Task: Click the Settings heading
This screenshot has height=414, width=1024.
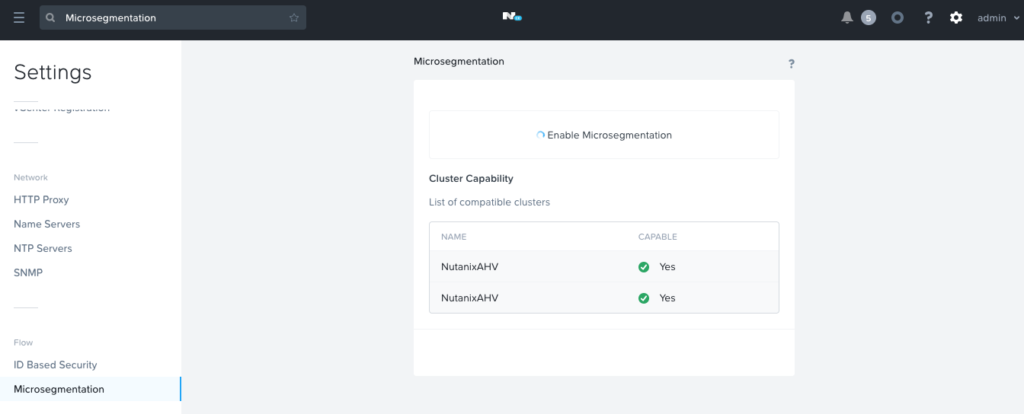Action: 53,72
